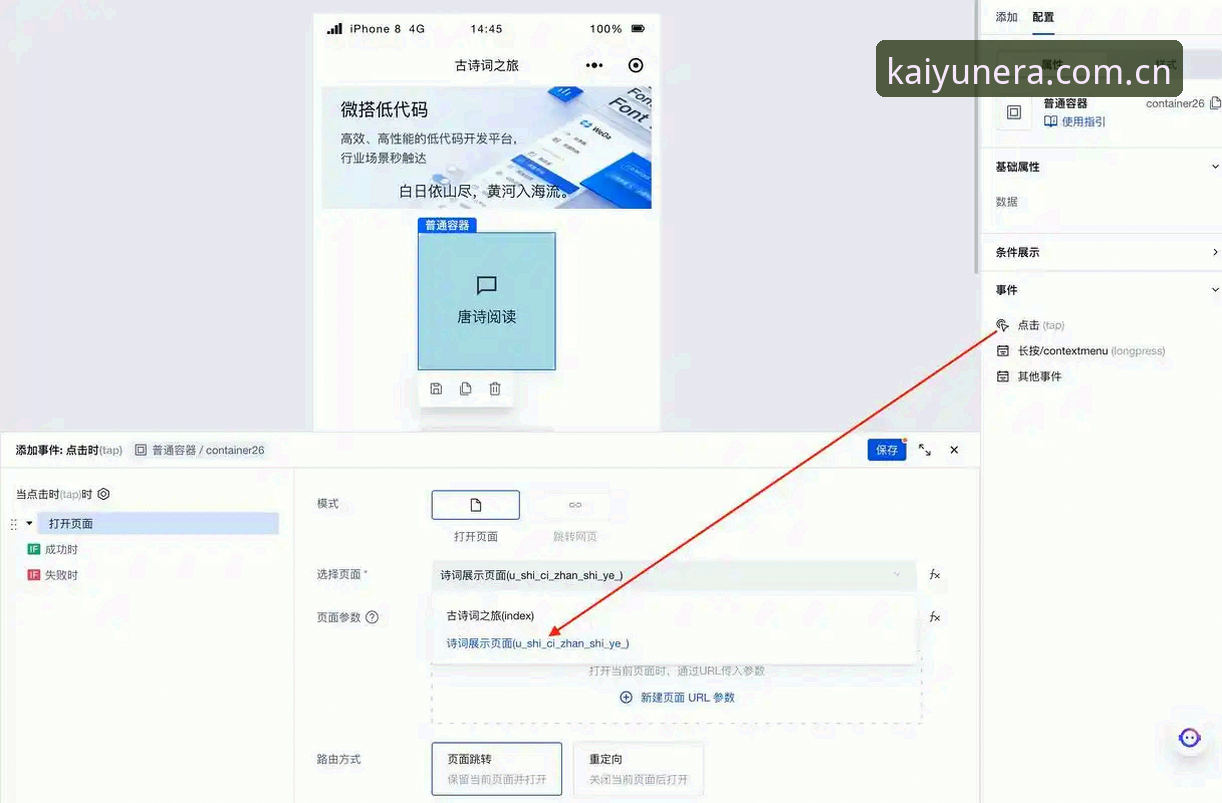Image resolution: width=1222 pixels, height=803 pixels.
Task: Click the trash delete icon below the container
Action: pos(495,389)
